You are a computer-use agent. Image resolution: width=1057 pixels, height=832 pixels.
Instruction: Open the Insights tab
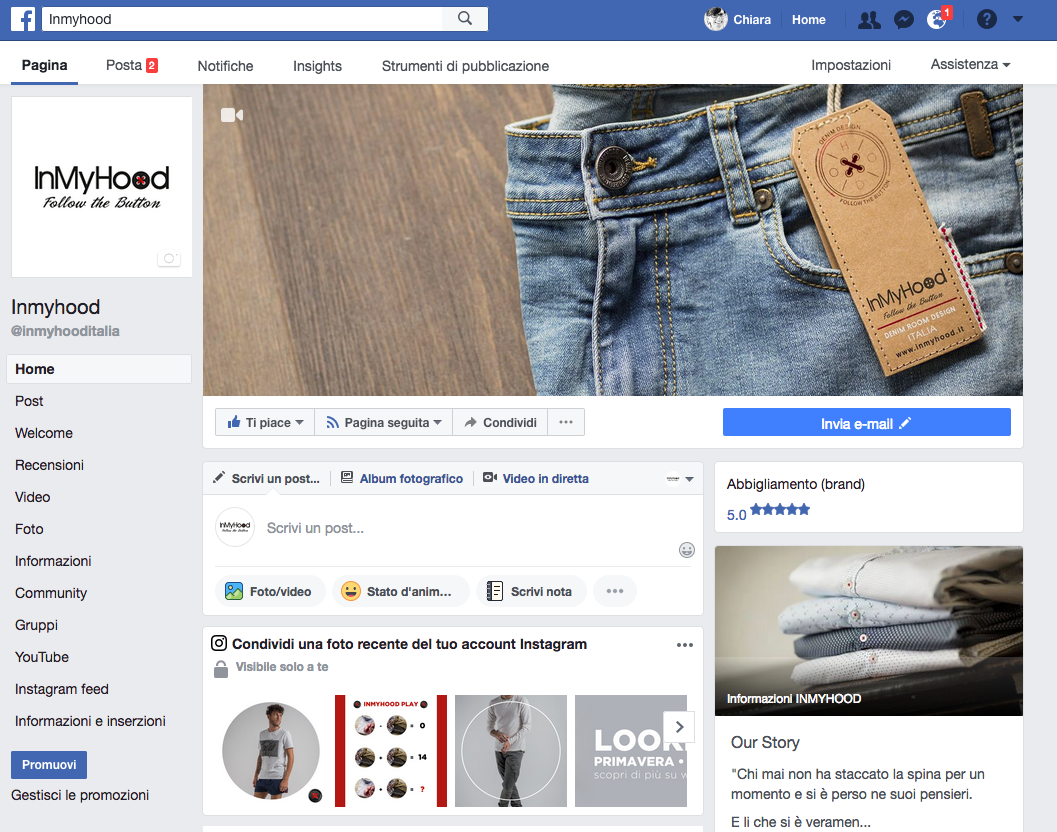[x=318, y=66]
